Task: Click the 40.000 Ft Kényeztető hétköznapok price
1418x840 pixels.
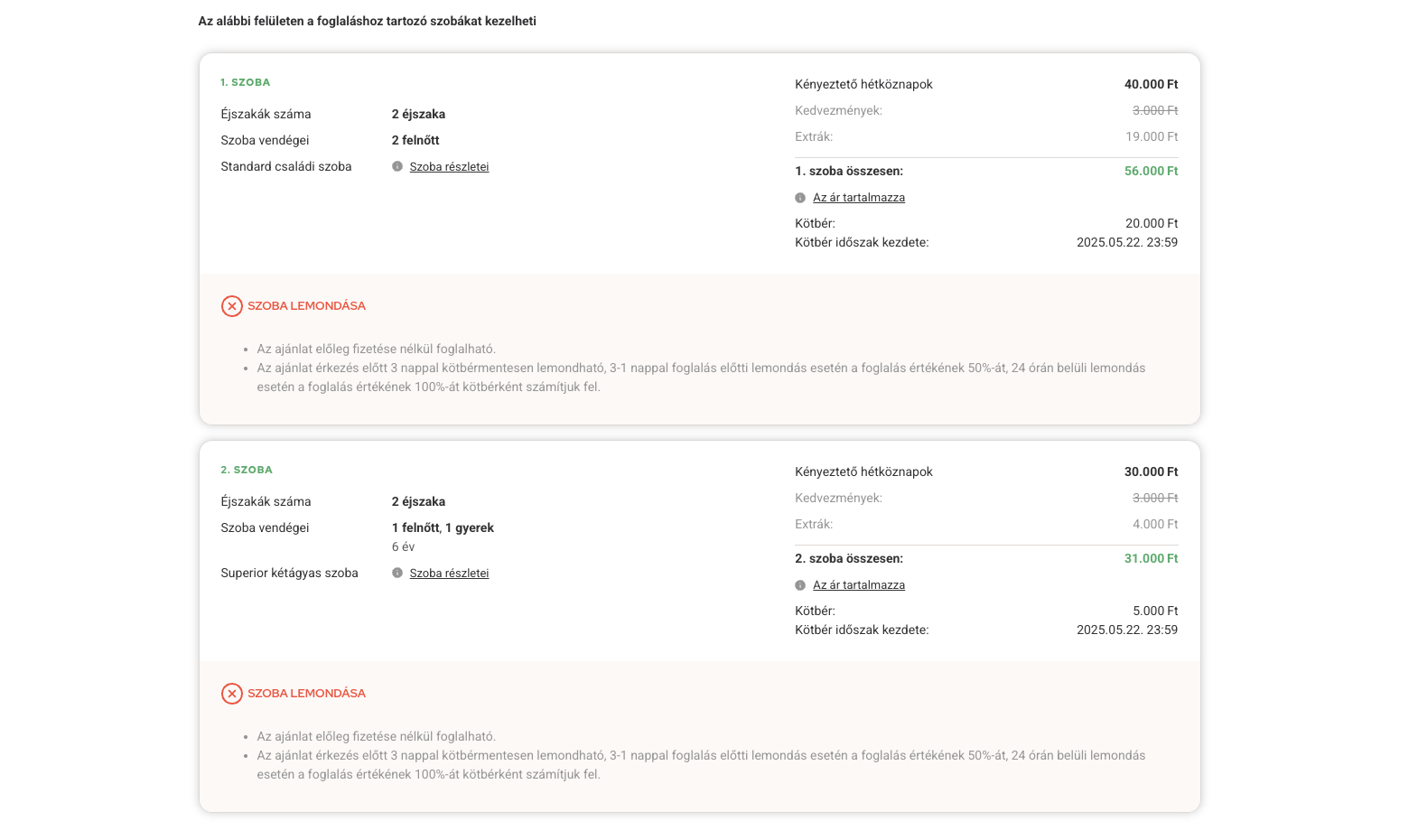Action: (x=1151, y=84)
